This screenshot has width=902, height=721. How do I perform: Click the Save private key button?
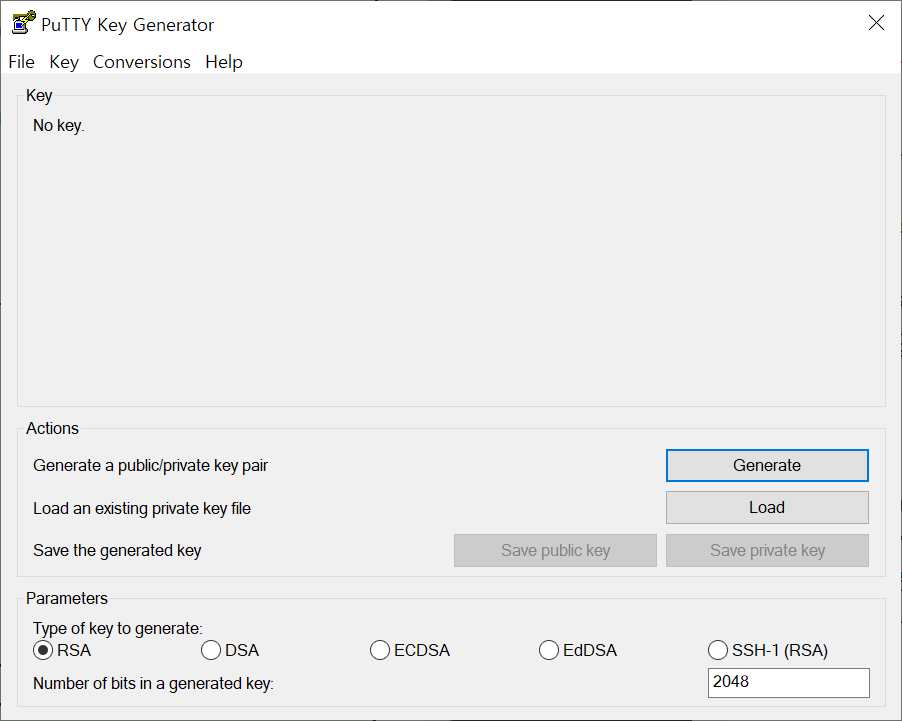coord(767,550)
